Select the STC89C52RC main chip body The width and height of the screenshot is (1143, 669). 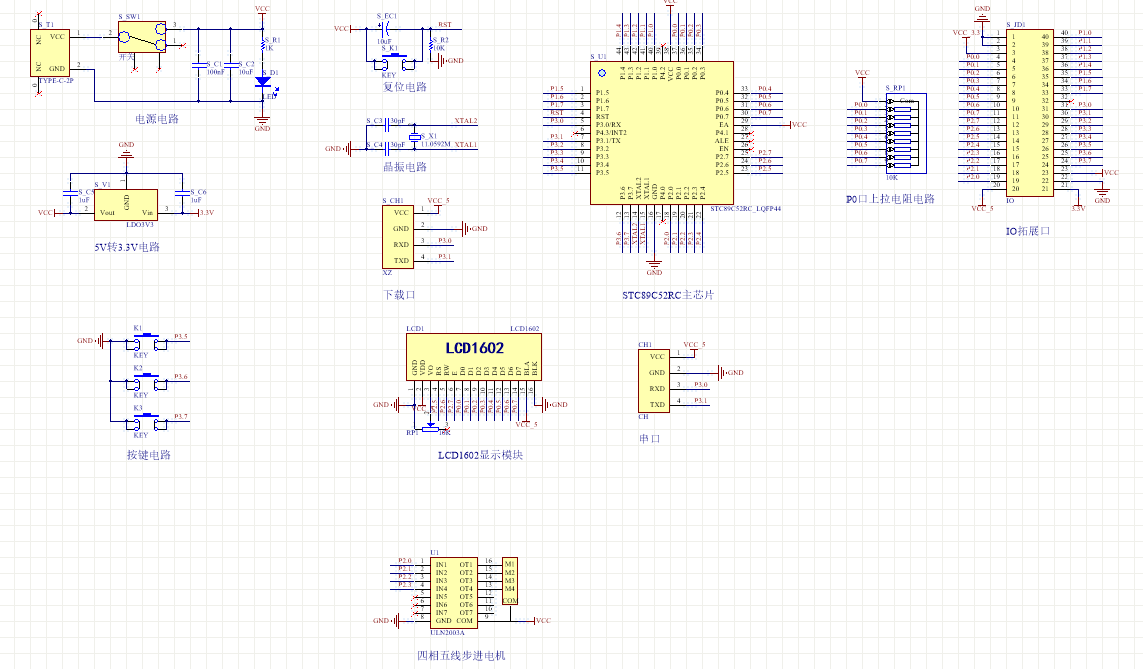click(x=662, y=133)
